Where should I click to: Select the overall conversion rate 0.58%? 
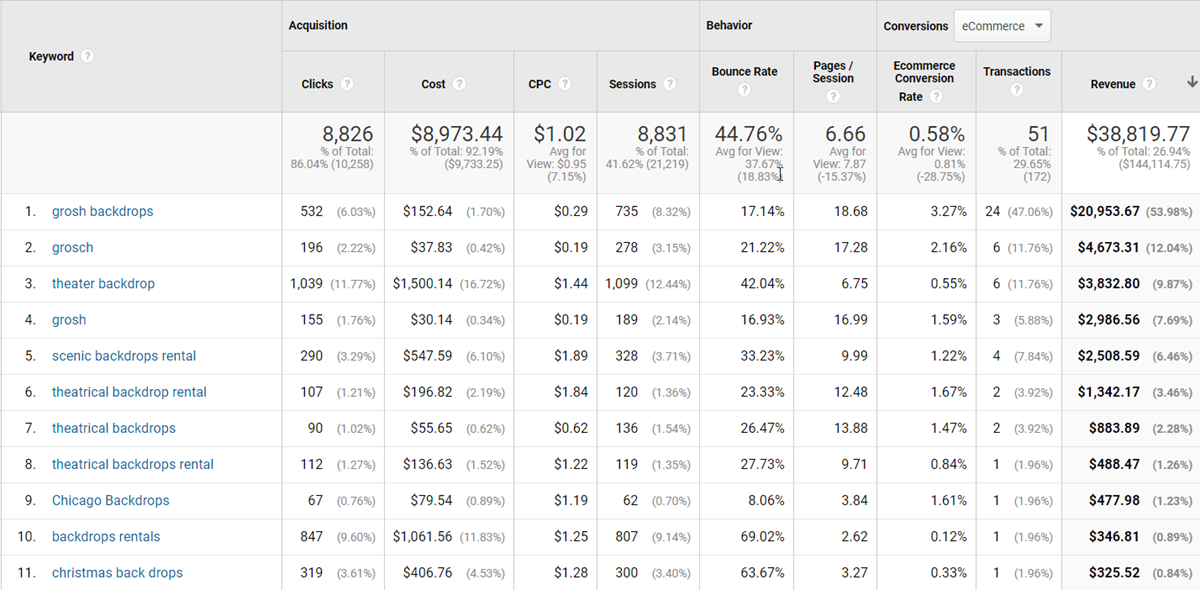[x=936, y=134]
